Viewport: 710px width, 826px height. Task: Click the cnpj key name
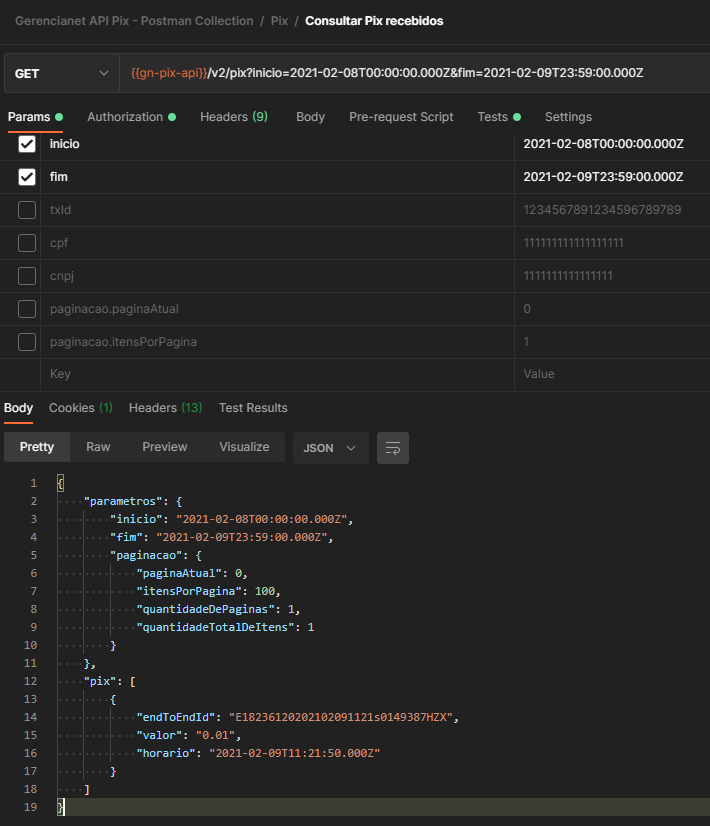62,276
